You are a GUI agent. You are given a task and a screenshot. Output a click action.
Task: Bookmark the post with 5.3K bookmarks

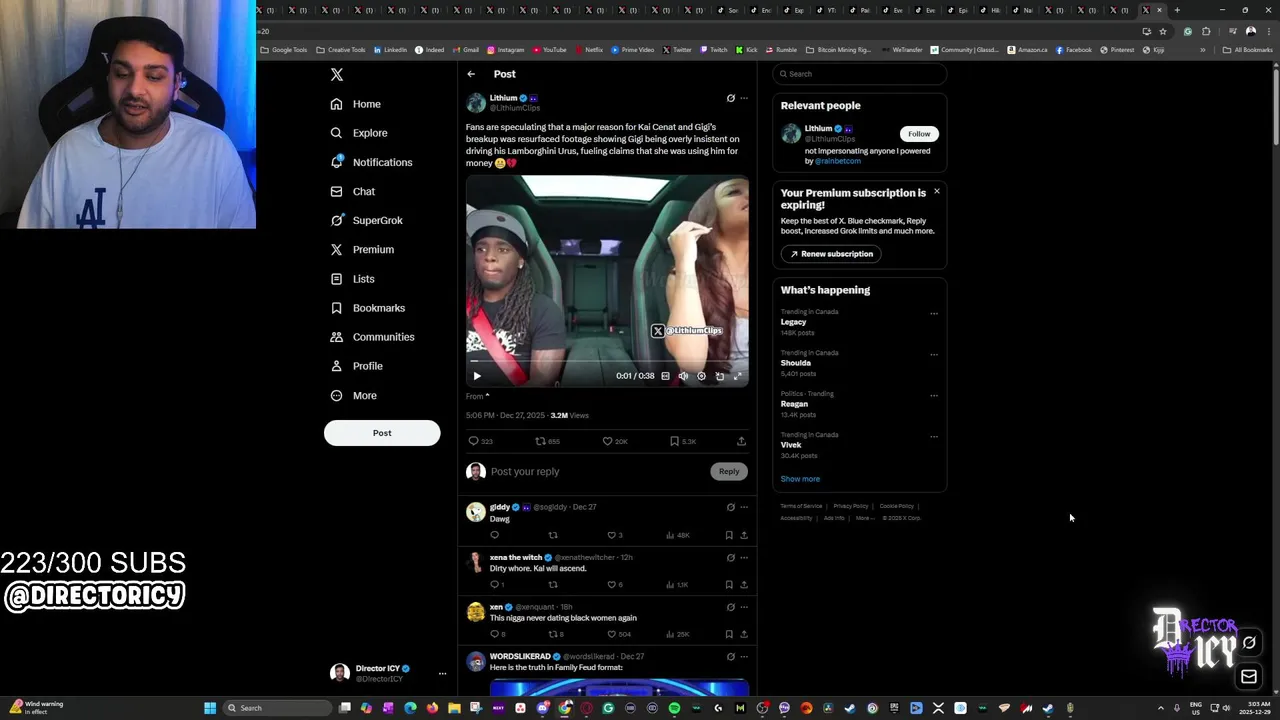click(682, 441)
